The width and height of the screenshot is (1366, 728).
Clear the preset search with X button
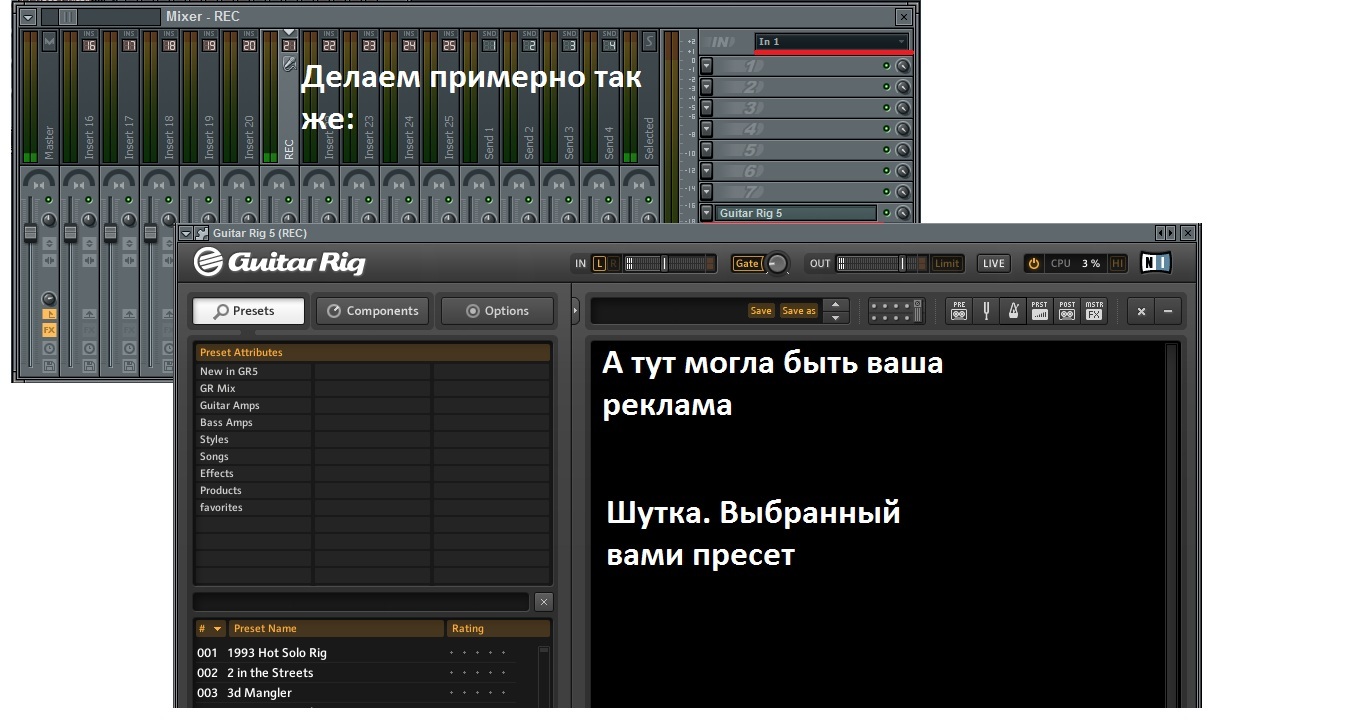[543, 602]
